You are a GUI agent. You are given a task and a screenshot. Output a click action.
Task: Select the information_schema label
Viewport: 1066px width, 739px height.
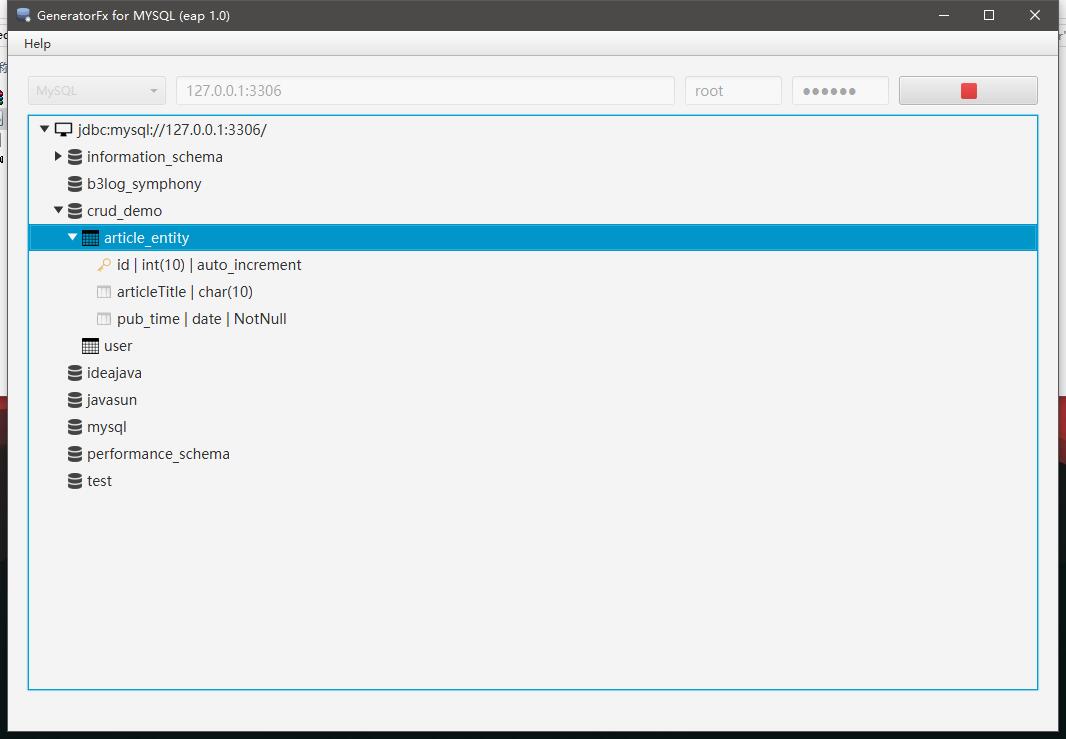(x=155, y=157)
